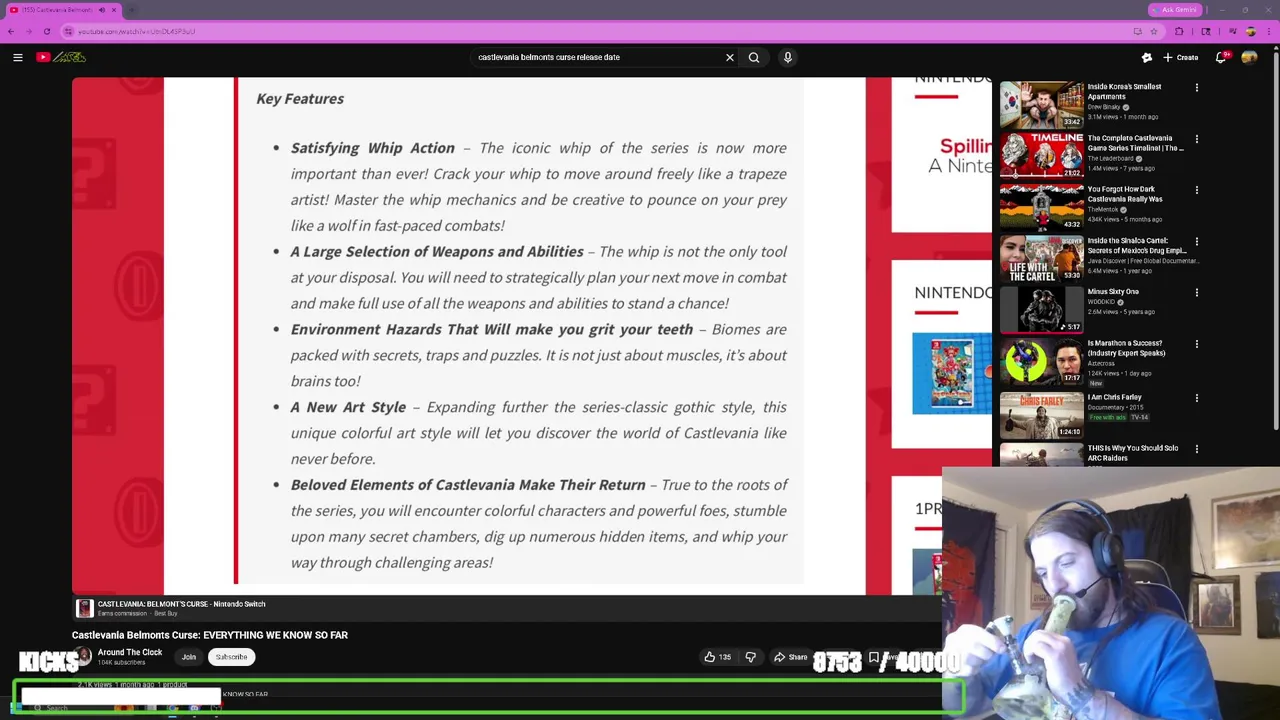Open Around The Clock channel name

click(x=129, y=652)
